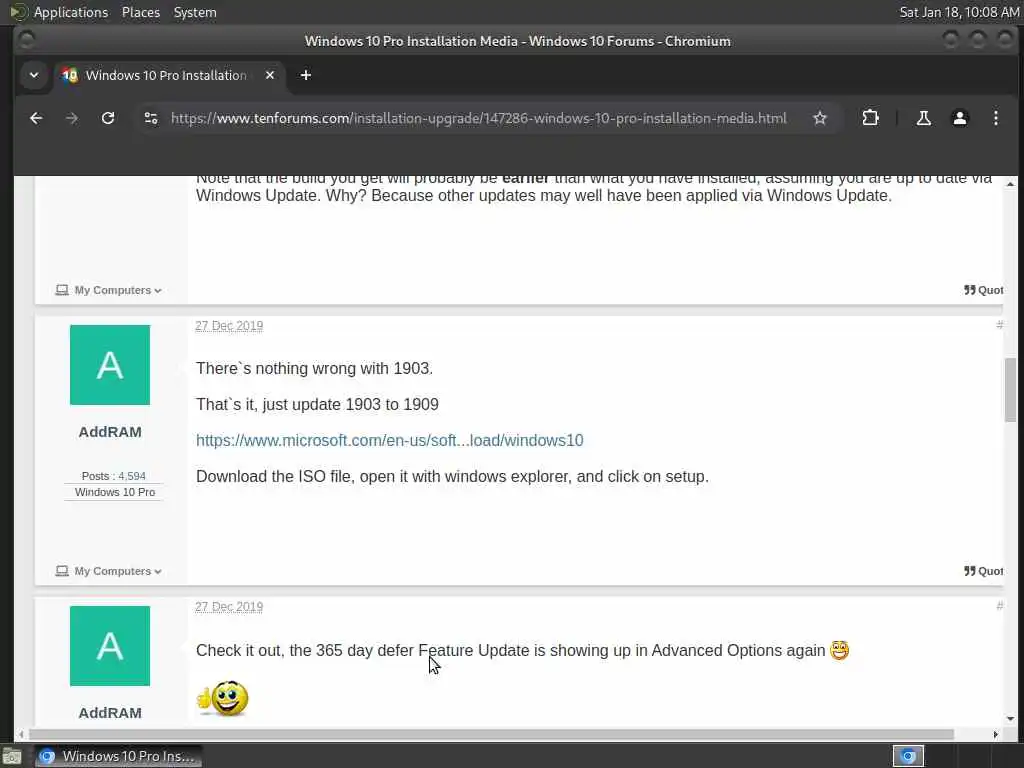
Task: Click AddRAM's avatar in the 1903 post
Action: 110,365
